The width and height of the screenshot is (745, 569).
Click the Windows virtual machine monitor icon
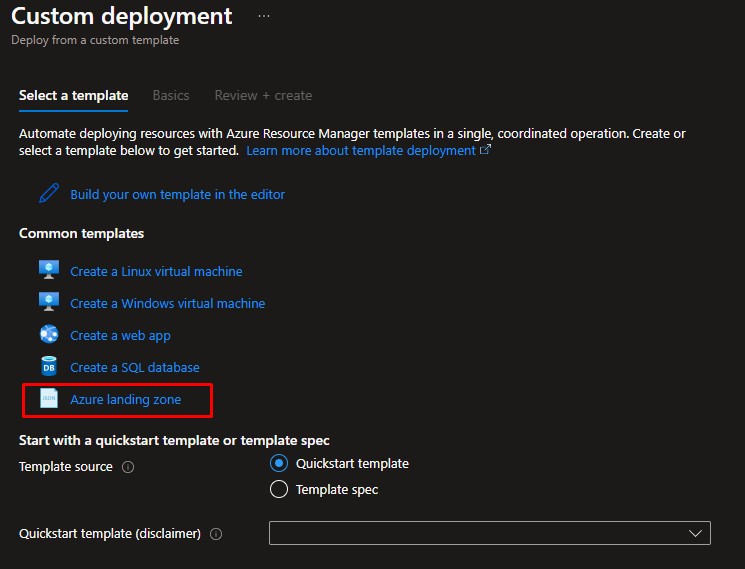click(x=49, y=302)
